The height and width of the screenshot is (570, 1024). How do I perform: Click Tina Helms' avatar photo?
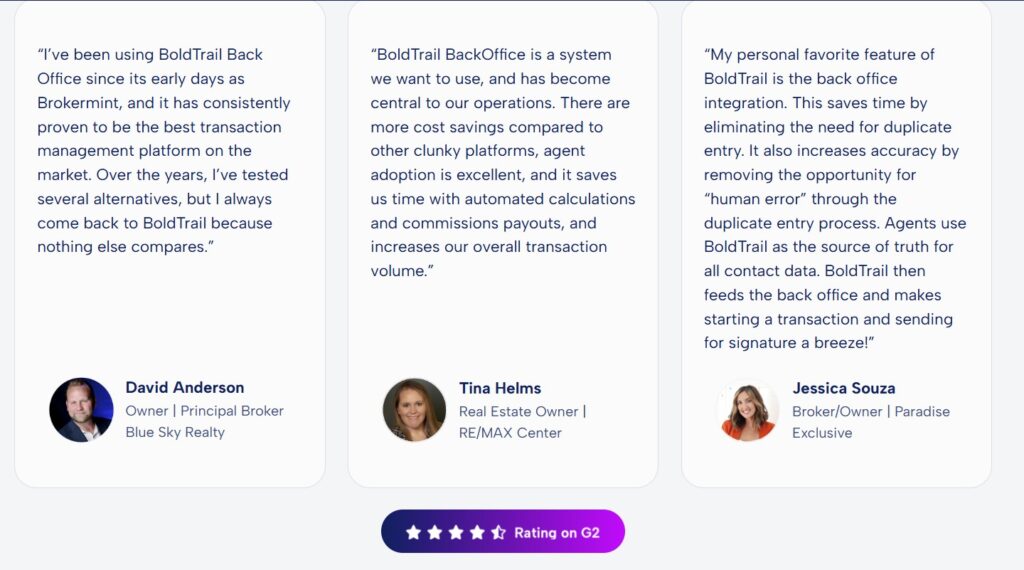[414, 410]
